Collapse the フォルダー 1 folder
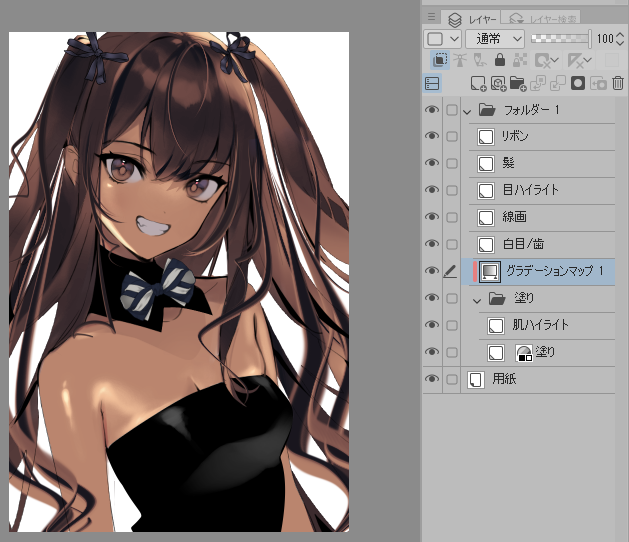This screenshot has height=542, width=629. (x=467, y=109)
